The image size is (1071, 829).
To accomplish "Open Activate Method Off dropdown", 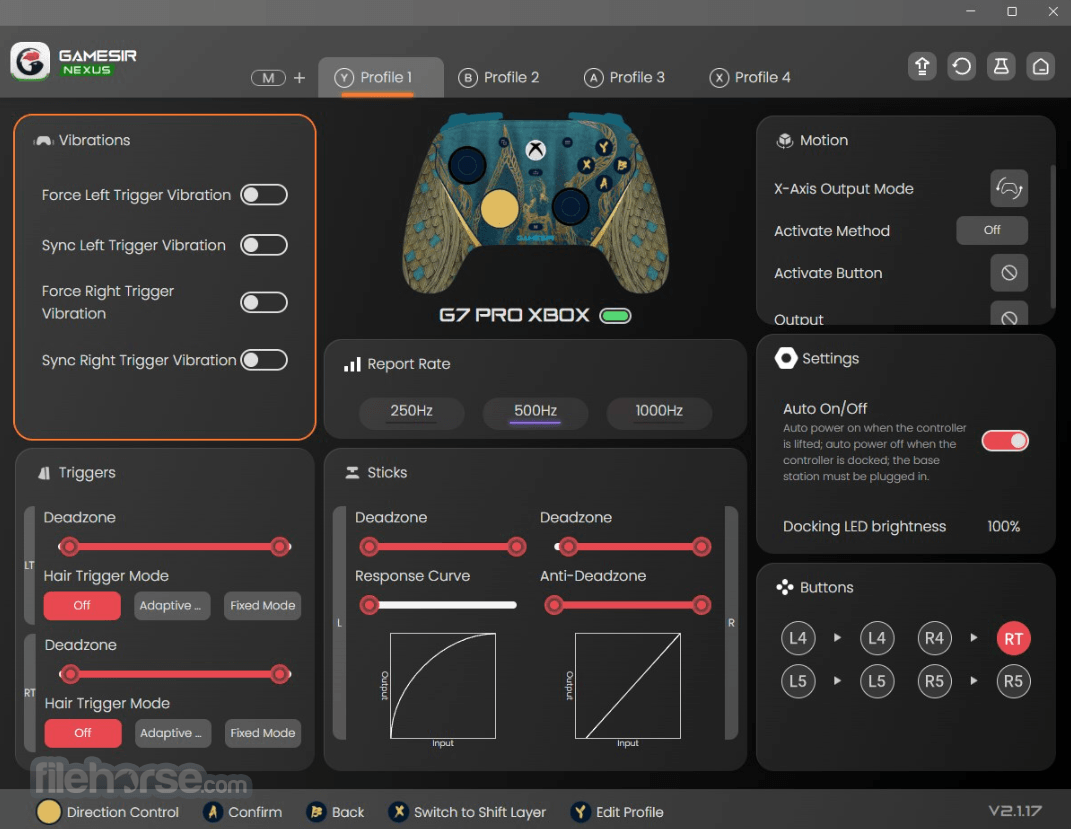I will 992,230.
